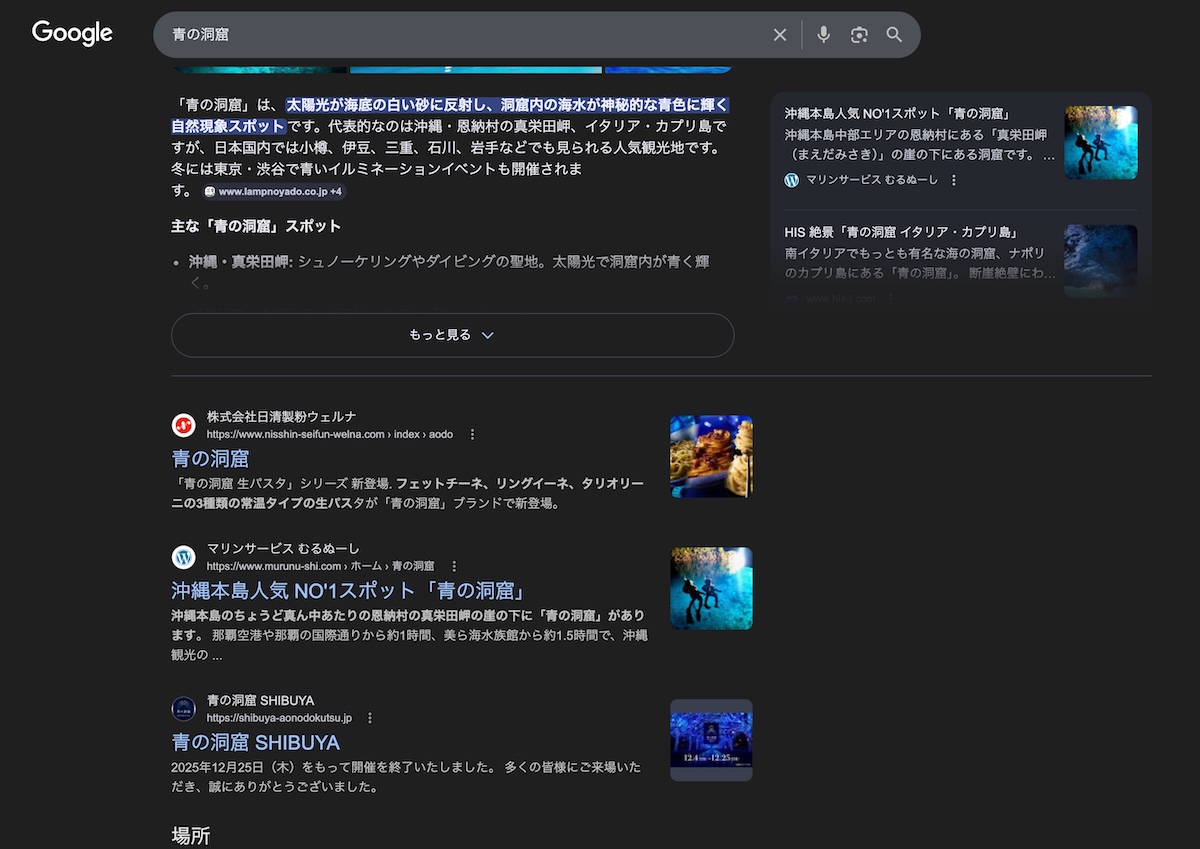Image resolution: width=1200 pixels, height=849 pixels.
Task: Click the 株式会社日清製粉ウェルナ site favicon
Action: point(183,425)
